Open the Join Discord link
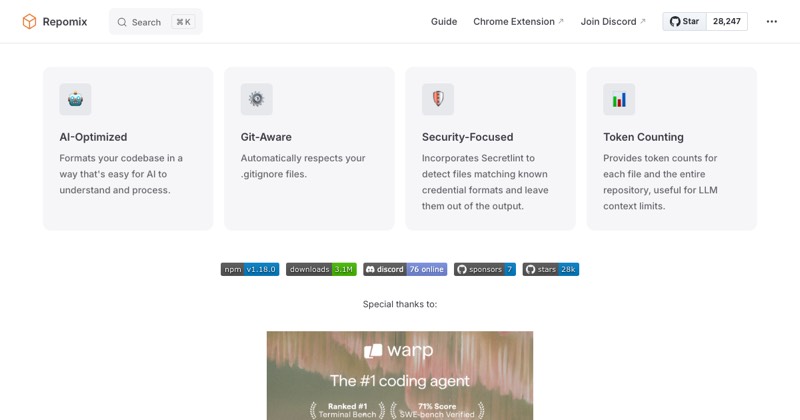The width and height of the screenshot is (800, 420). [x=613, y=21]
